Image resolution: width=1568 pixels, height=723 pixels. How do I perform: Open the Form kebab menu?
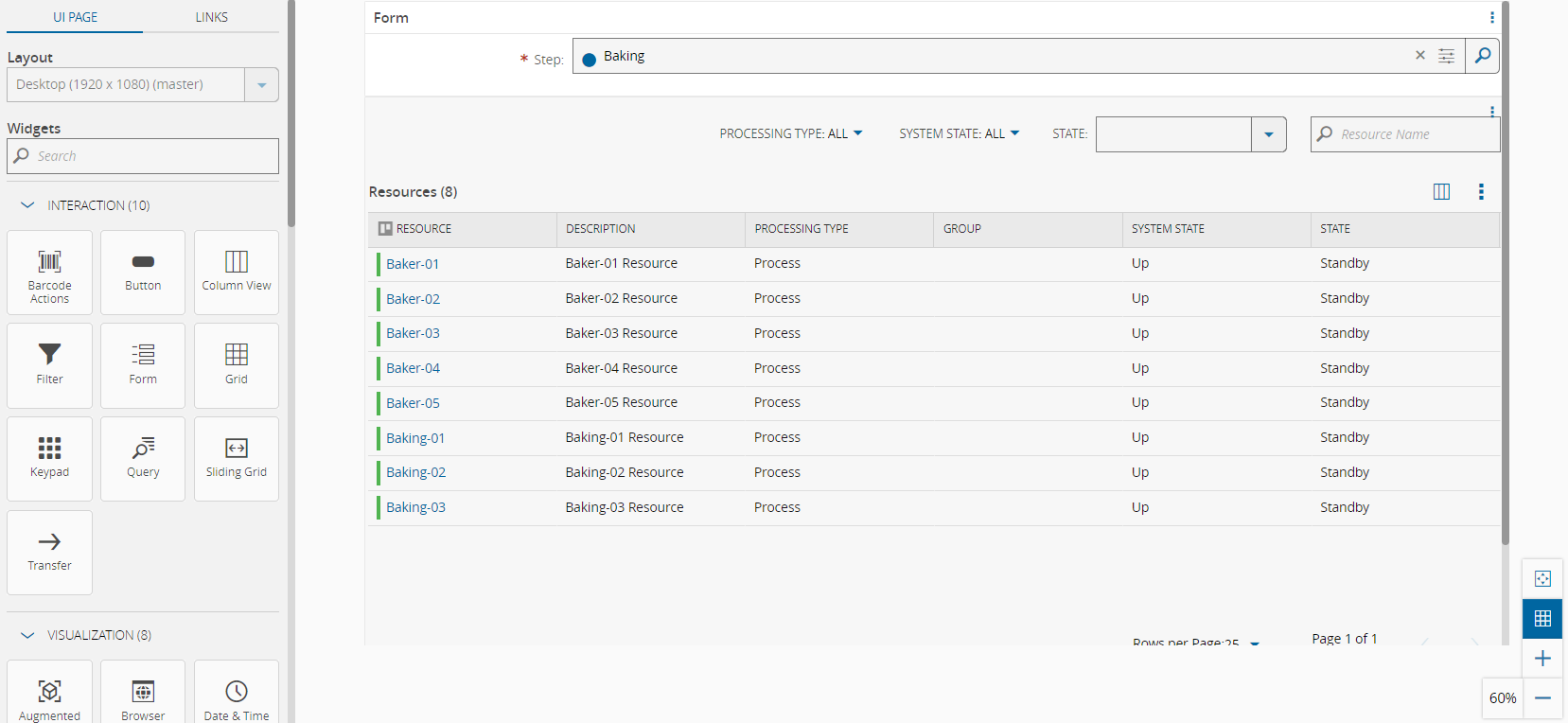(x=1491, y=18)
